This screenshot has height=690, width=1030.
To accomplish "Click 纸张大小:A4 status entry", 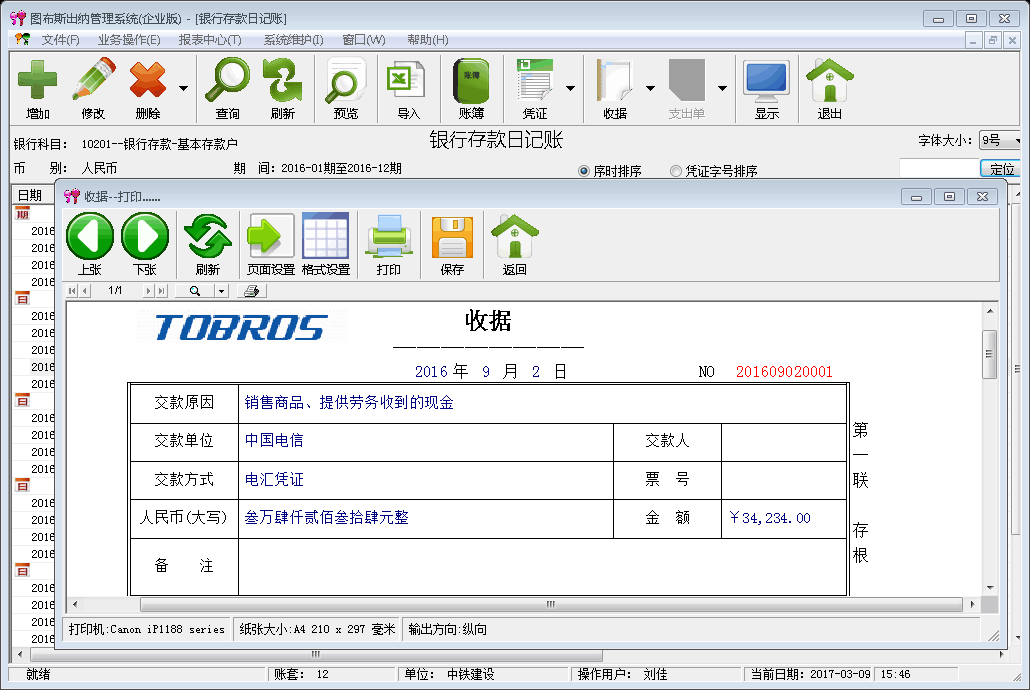I will point(317,630).
